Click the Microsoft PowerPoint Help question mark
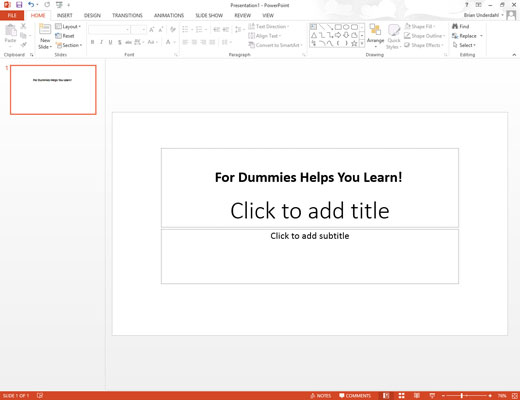Viewport: 520px width, 400px height. (467, 5)
